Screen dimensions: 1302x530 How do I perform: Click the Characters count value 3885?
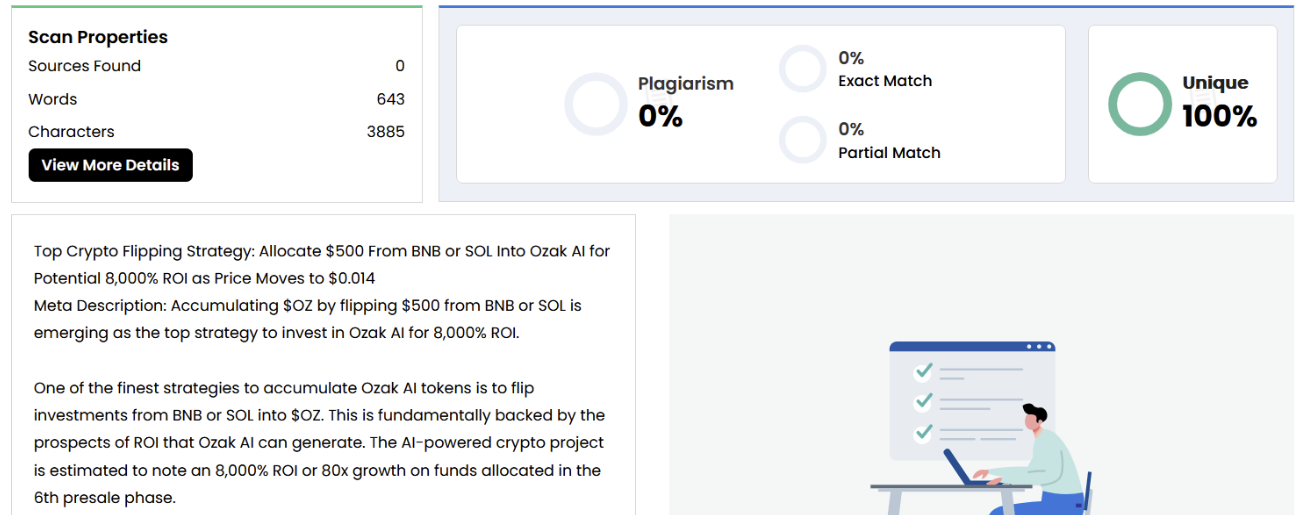(x=386, y=131)
